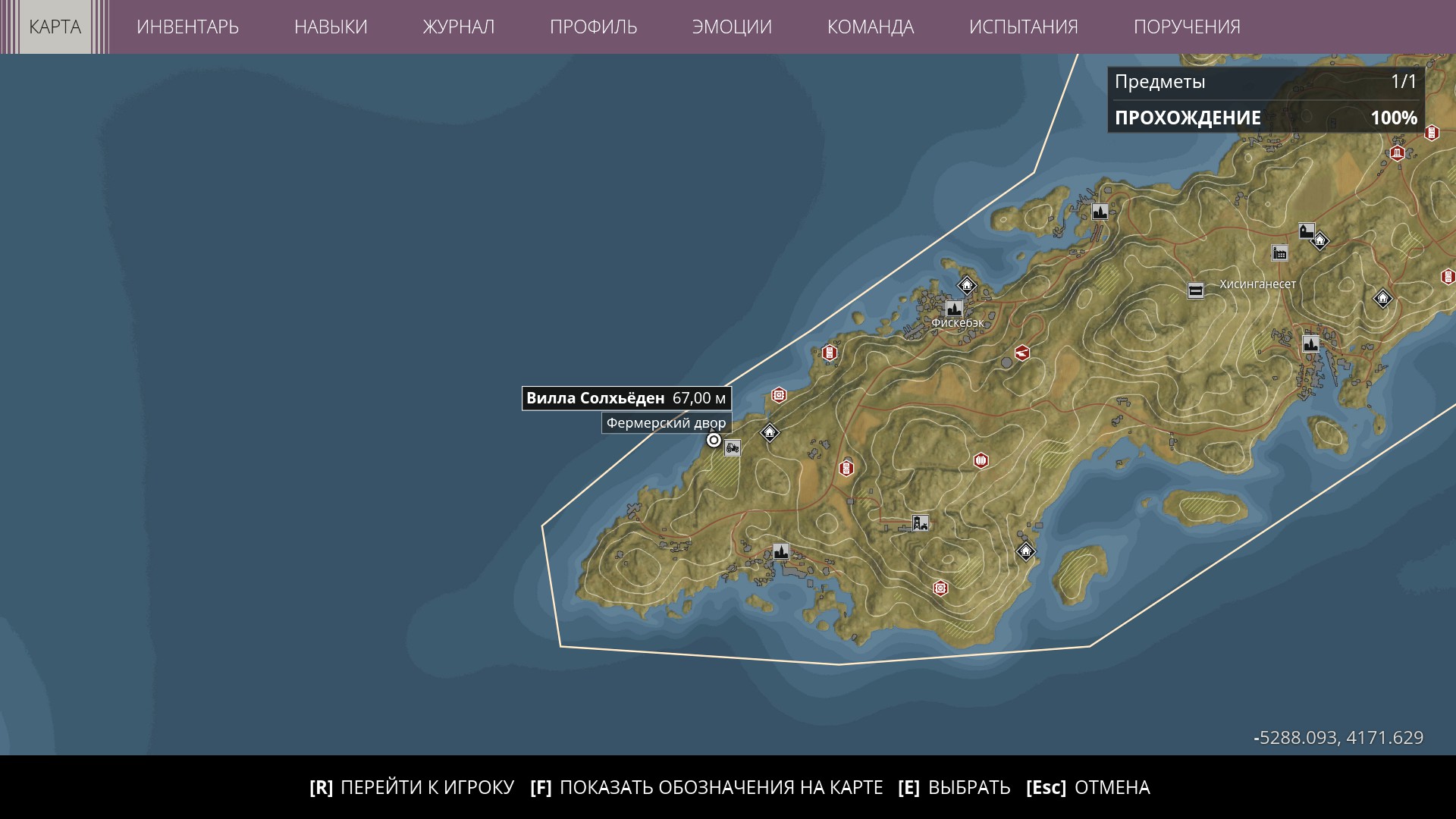Viewport: 1456px width, 819px height.
Task: Click the town icon on the northern peninsula
Action: (x=1100, y=212)
